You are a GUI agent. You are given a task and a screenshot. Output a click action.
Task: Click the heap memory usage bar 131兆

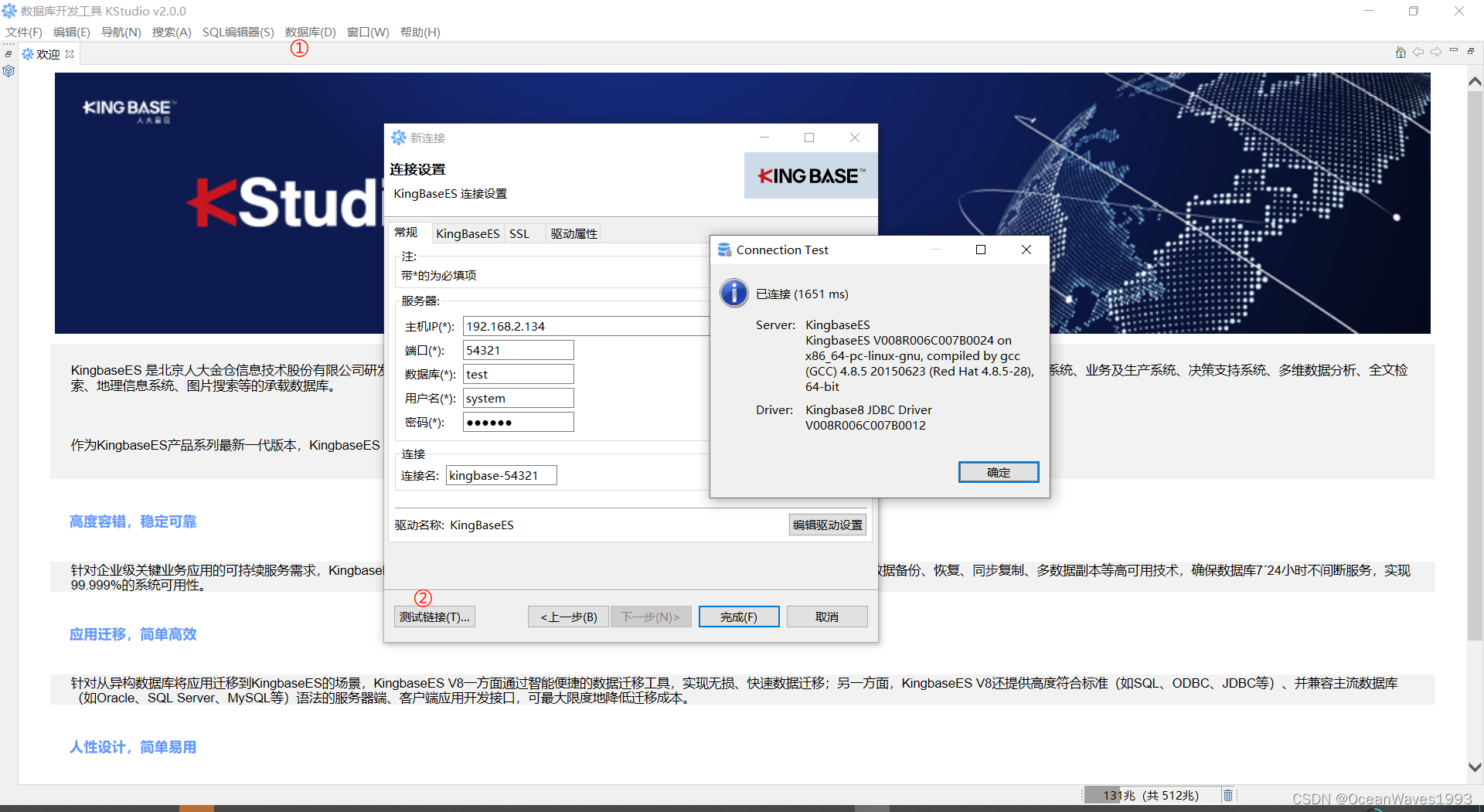(x=1151, y=795)
